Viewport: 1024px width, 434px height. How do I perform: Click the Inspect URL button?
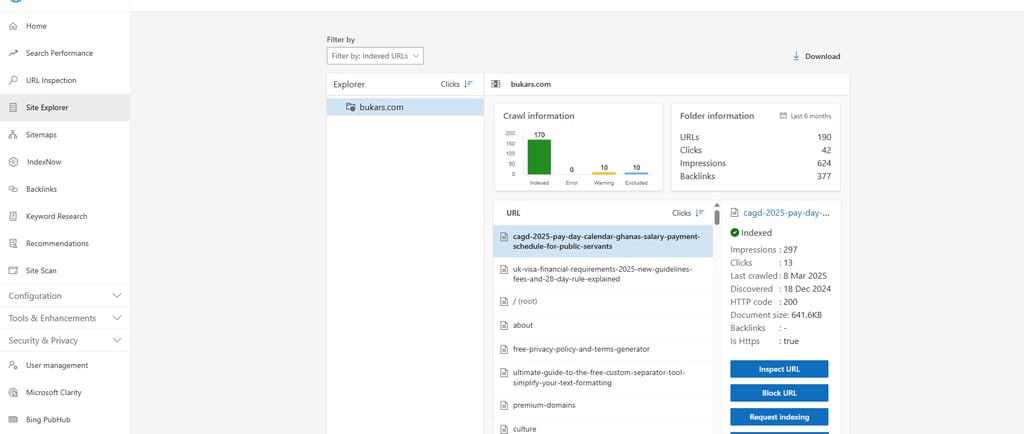(x=779, y=369)
